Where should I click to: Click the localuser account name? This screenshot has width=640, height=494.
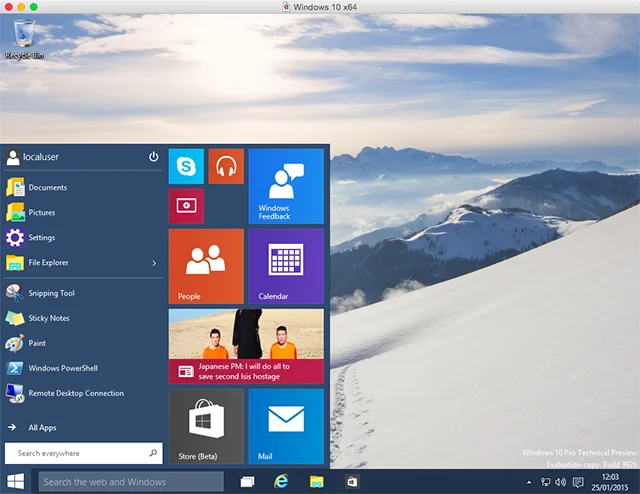coord(41,157)
